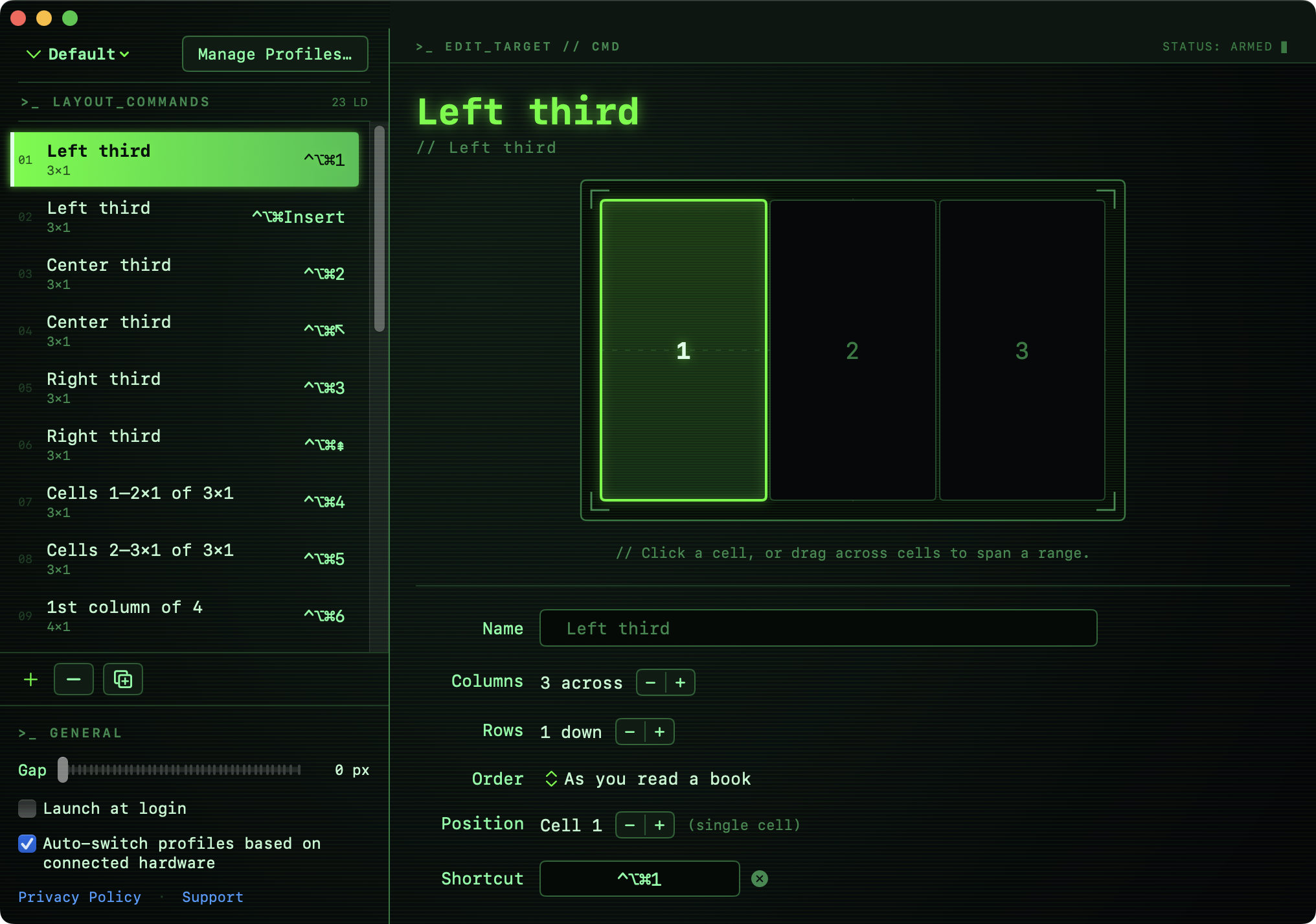The height and width of the screenshot is (924, 1316).
Task: Select '1st column of 4' row
Action: pyautogui.click(x=185, y=616)
